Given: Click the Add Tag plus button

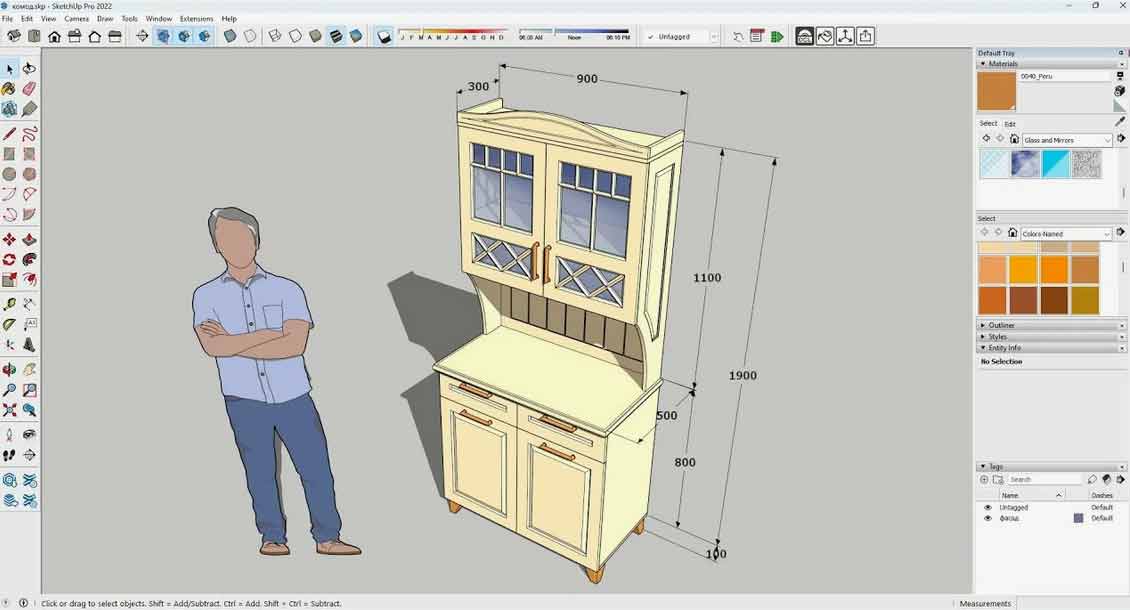Looking at the screenshot, I should pos(984,479).
